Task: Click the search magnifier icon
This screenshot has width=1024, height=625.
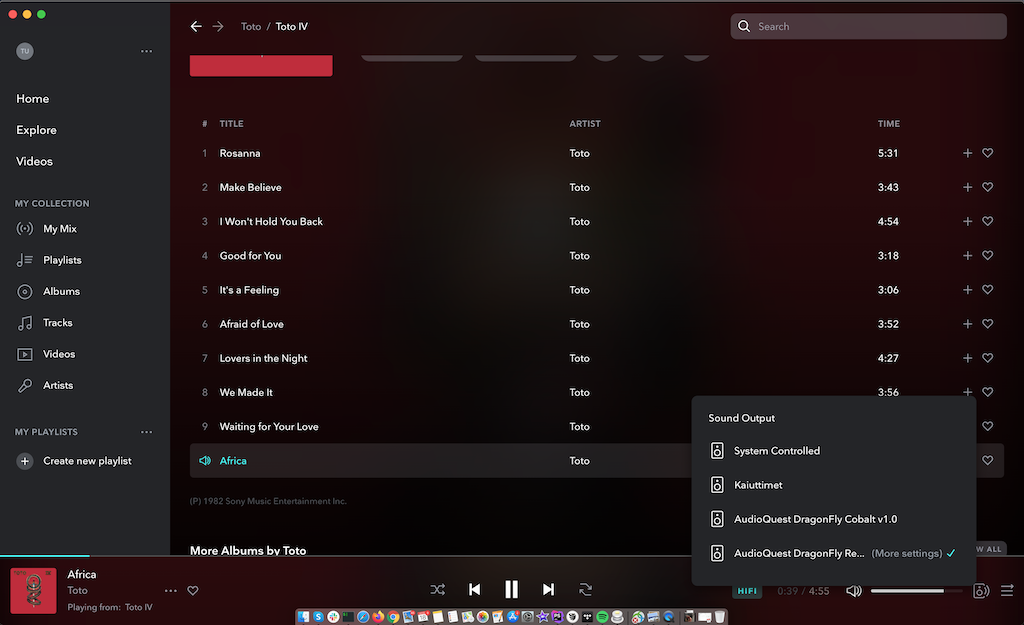Action: (x=744, y=26)
